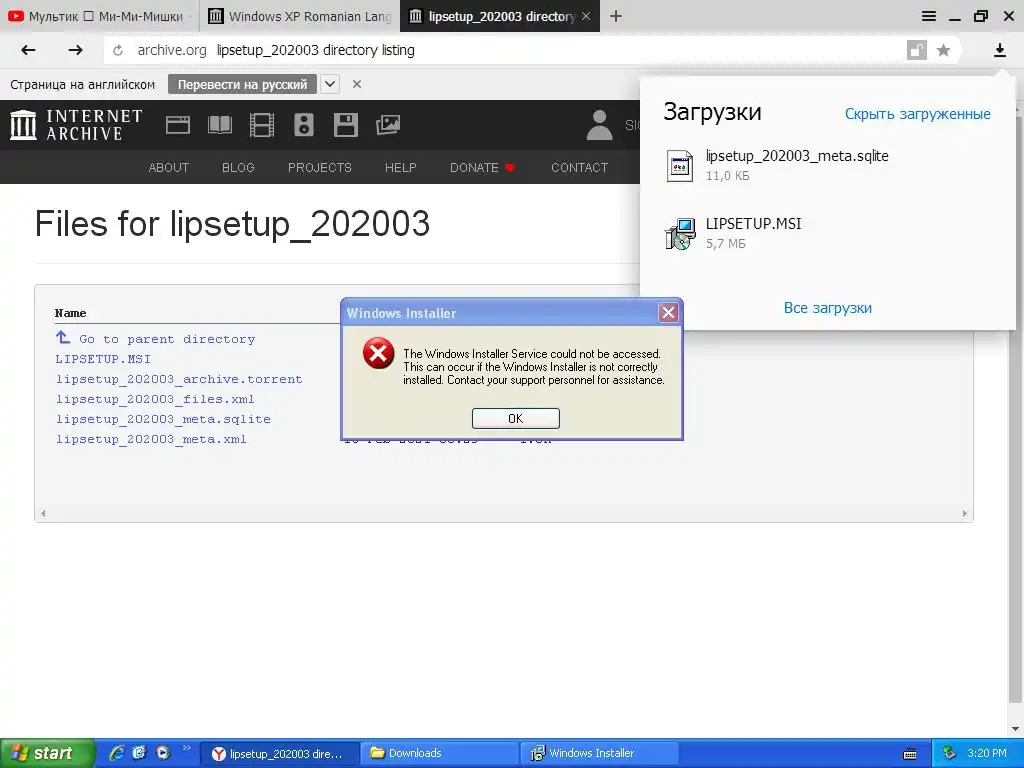The height and width of the screenshot is (768, 1024).
Task: Switch to lipsetup_202003 browser taskbar button
Action: [280, 753]
